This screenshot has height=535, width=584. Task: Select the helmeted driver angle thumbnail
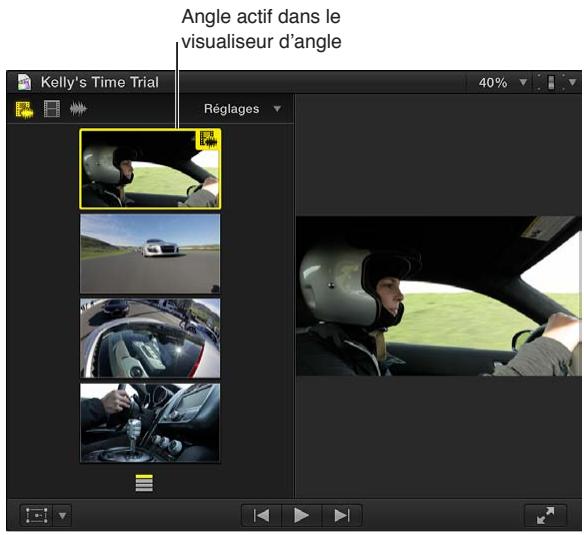pyautogui.click(x=150, y=169)
